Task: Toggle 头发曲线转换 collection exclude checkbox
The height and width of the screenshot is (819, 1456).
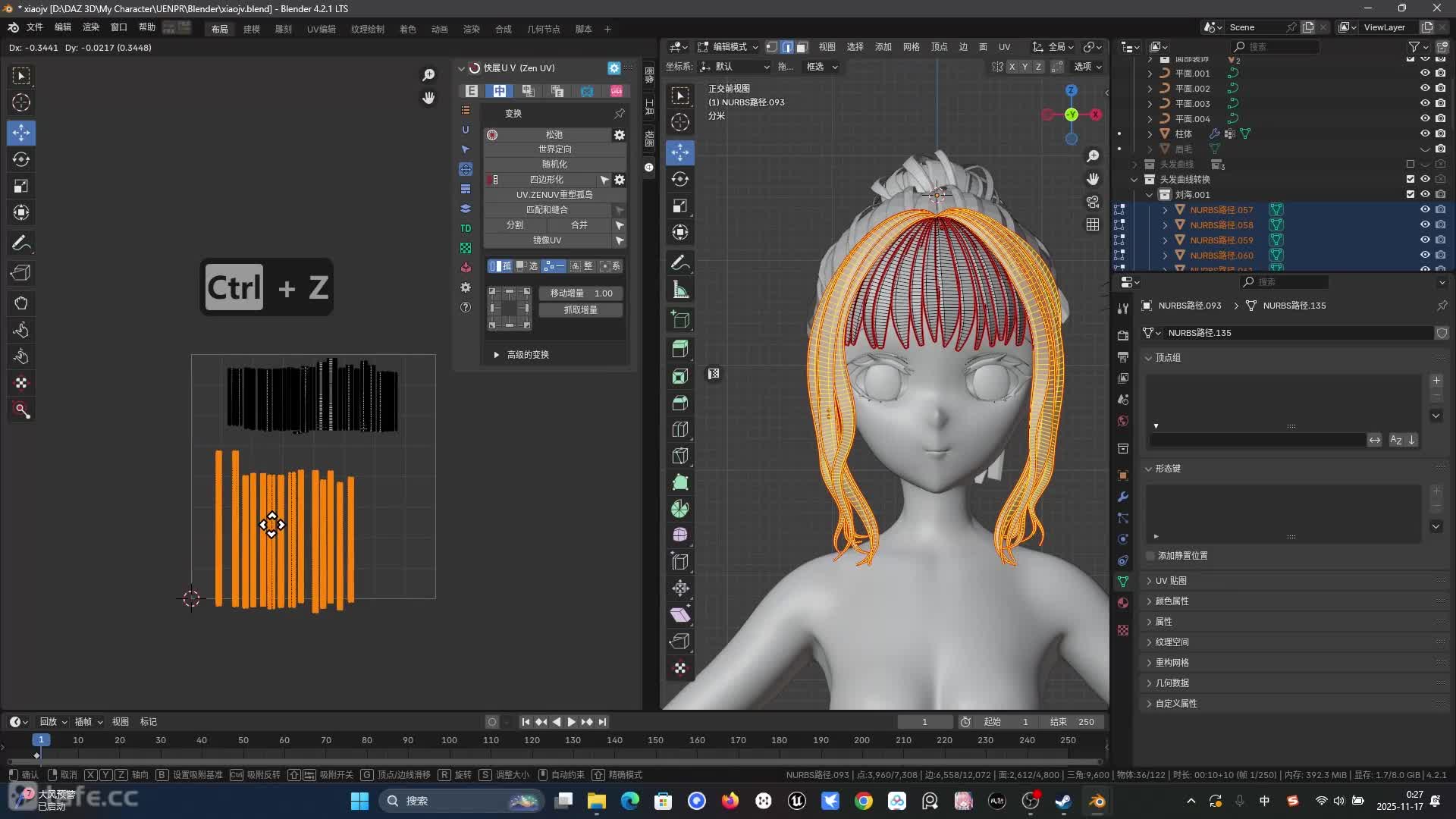Action: click(1410, 180)
